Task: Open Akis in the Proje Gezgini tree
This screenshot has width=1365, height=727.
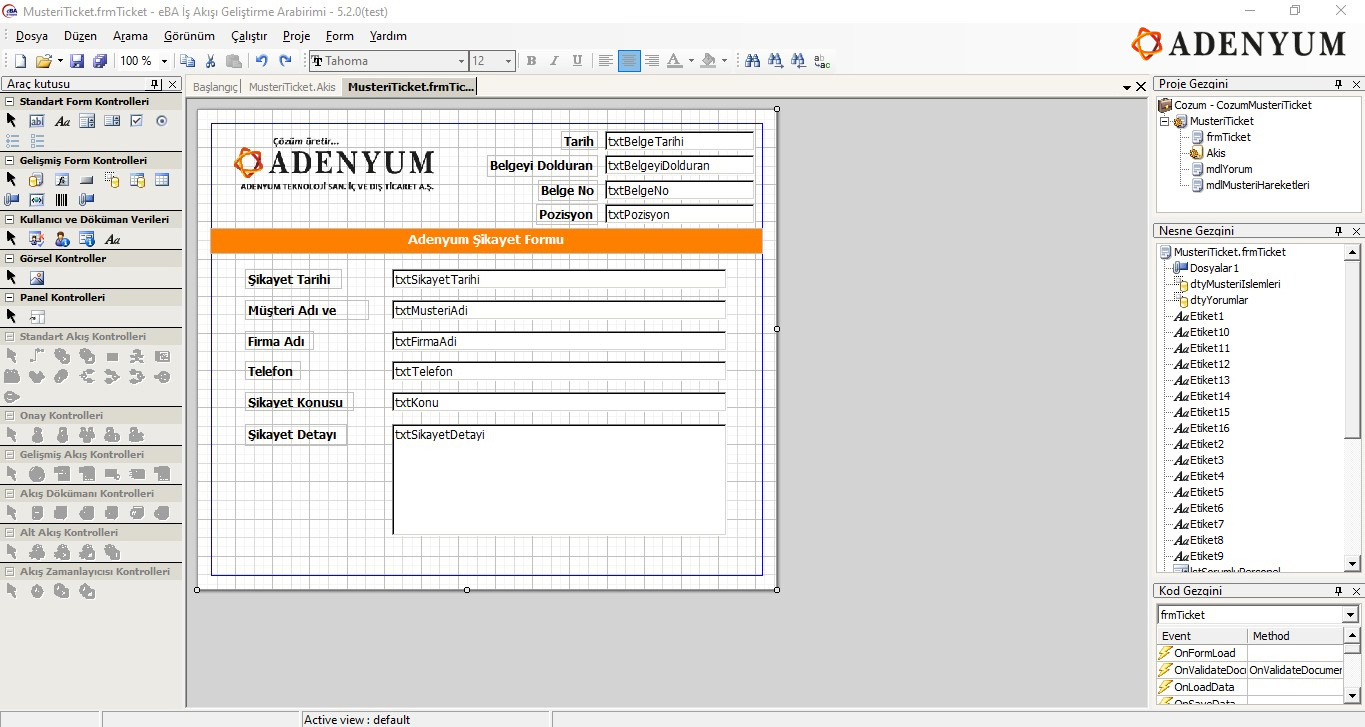Action: click(1215, 153)
